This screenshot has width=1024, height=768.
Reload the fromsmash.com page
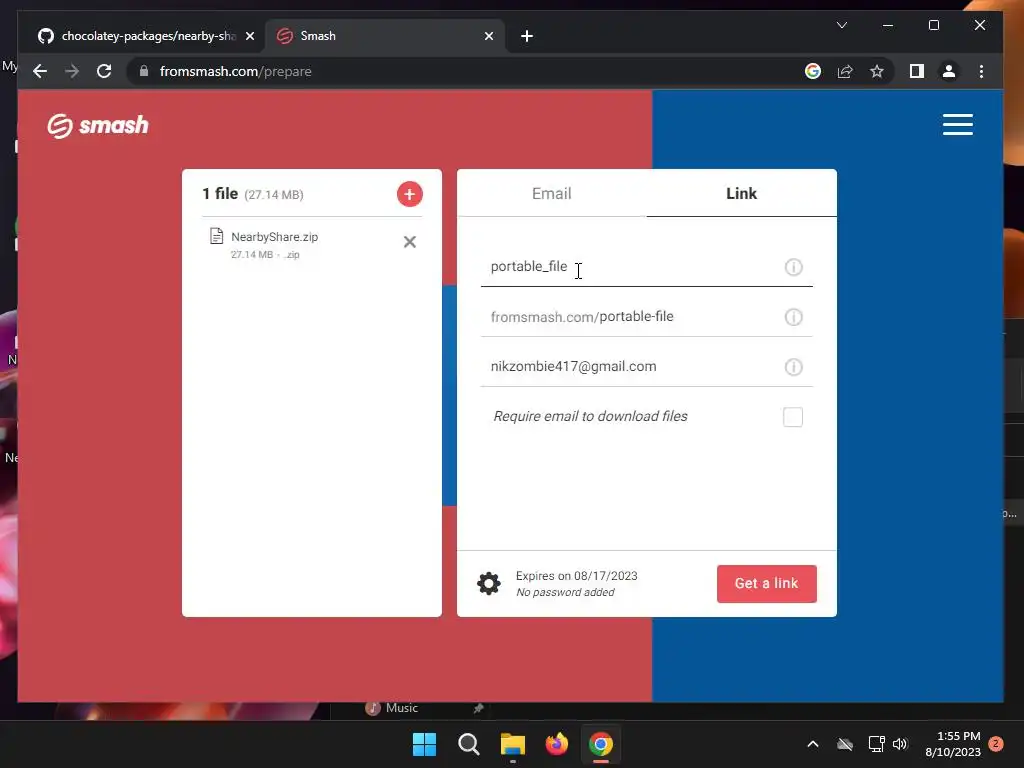pyautogui.click(x=104, y=71)
